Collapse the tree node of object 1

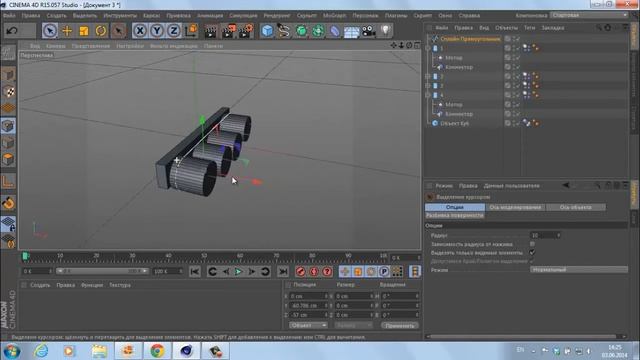(x=428, y=48)
